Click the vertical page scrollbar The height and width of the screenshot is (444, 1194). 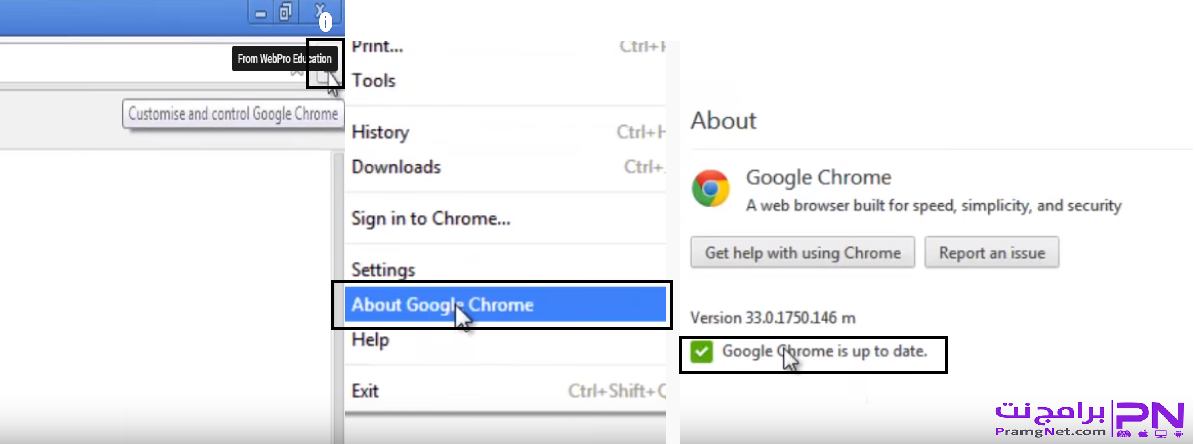pos(338,297)
